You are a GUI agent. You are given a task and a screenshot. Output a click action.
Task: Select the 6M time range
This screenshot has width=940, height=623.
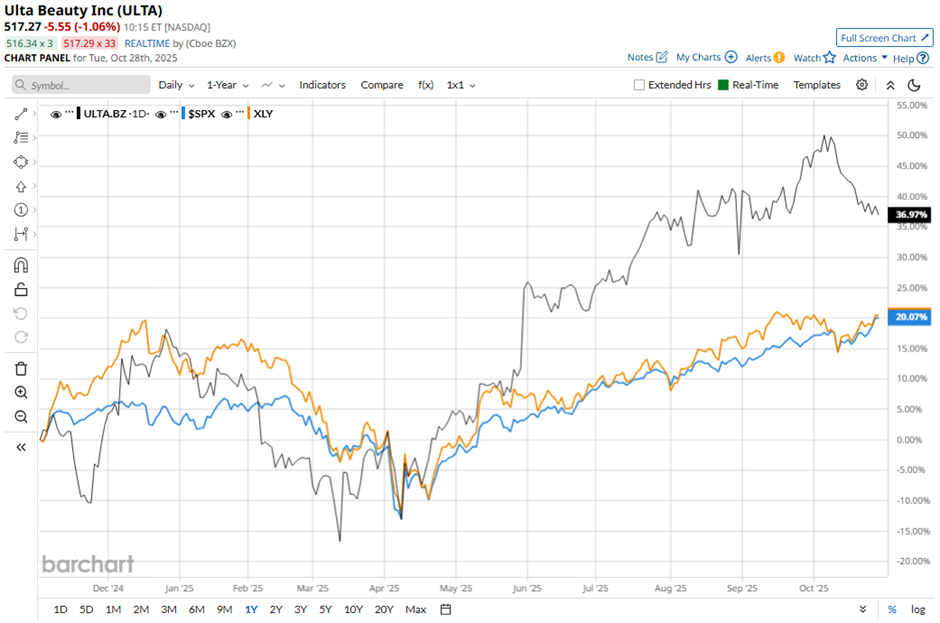[197, 609]
